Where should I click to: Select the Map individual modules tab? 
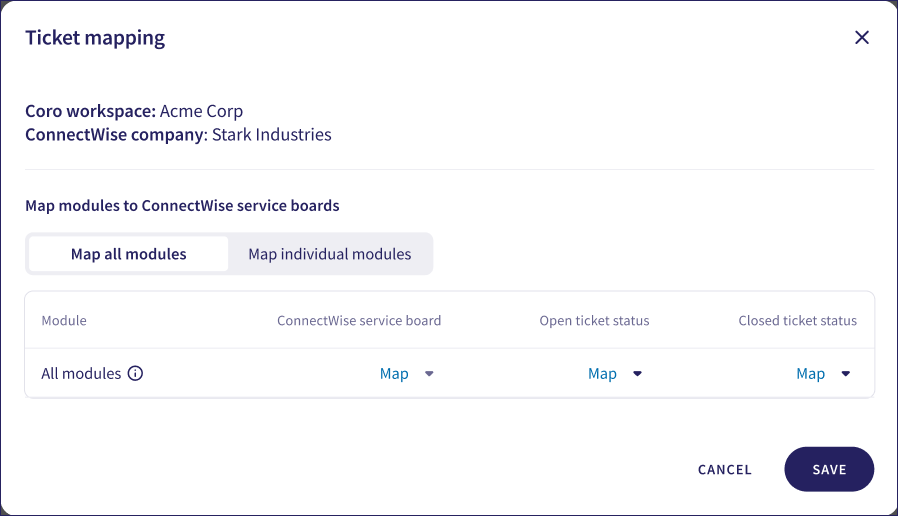point(330,254)
